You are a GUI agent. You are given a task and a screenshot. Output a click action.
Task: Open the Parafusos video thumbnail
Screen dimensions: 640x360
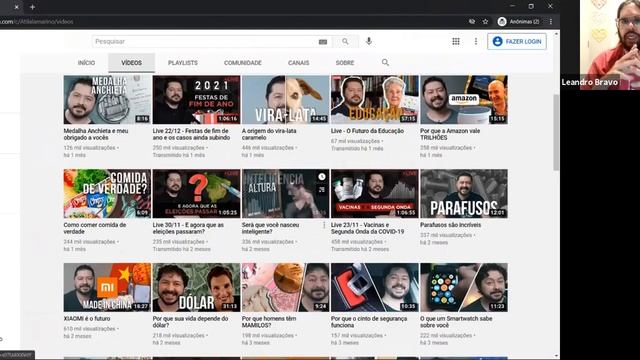[464, 193]
